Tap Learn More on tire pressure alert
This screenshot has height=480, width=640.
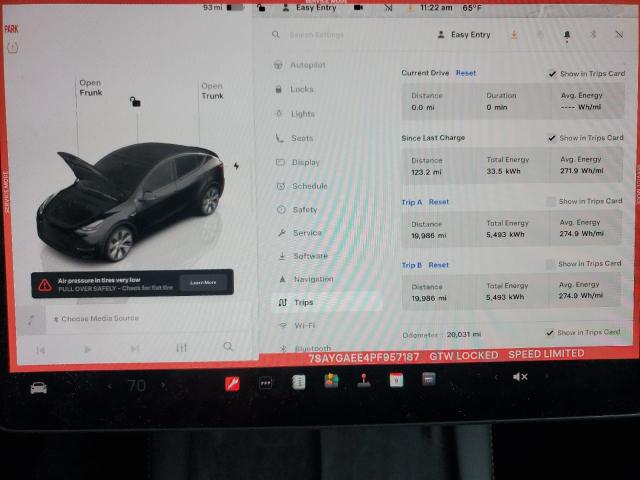click(203, 282)
